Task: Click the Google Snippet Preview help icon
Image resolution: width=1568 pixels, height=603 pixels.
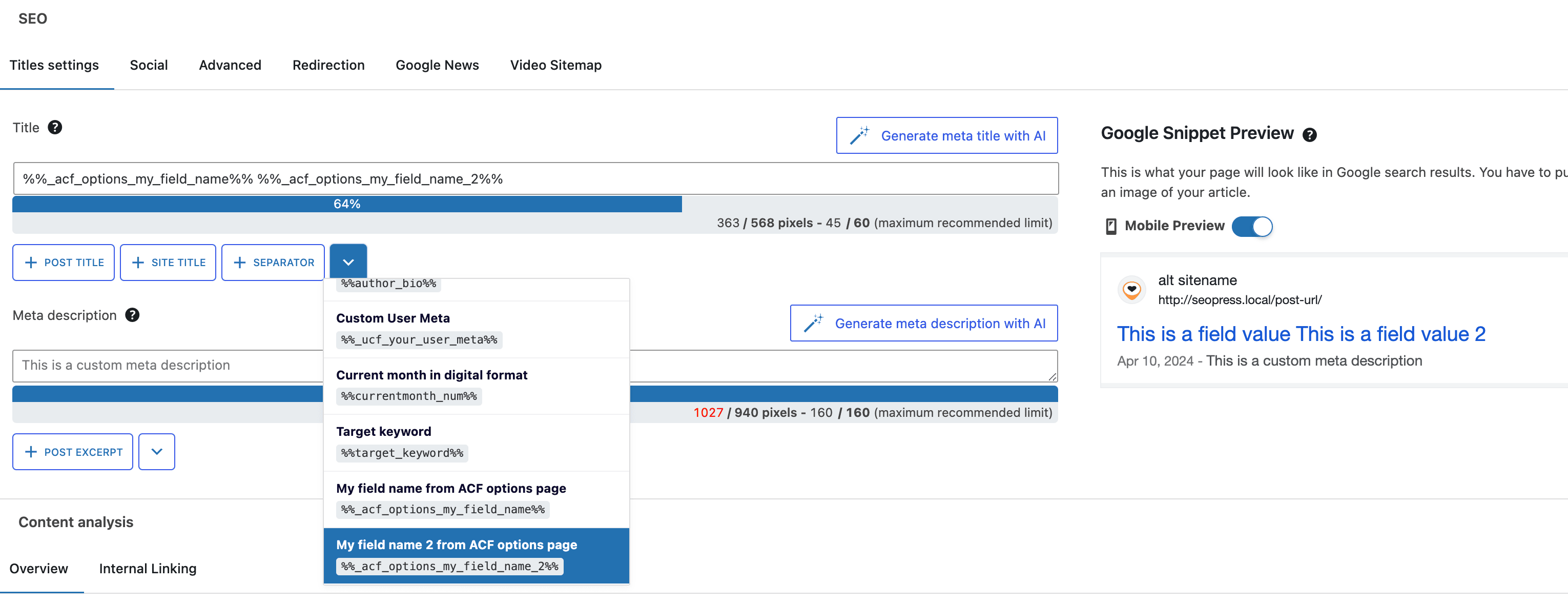Action: (1309, 135)
